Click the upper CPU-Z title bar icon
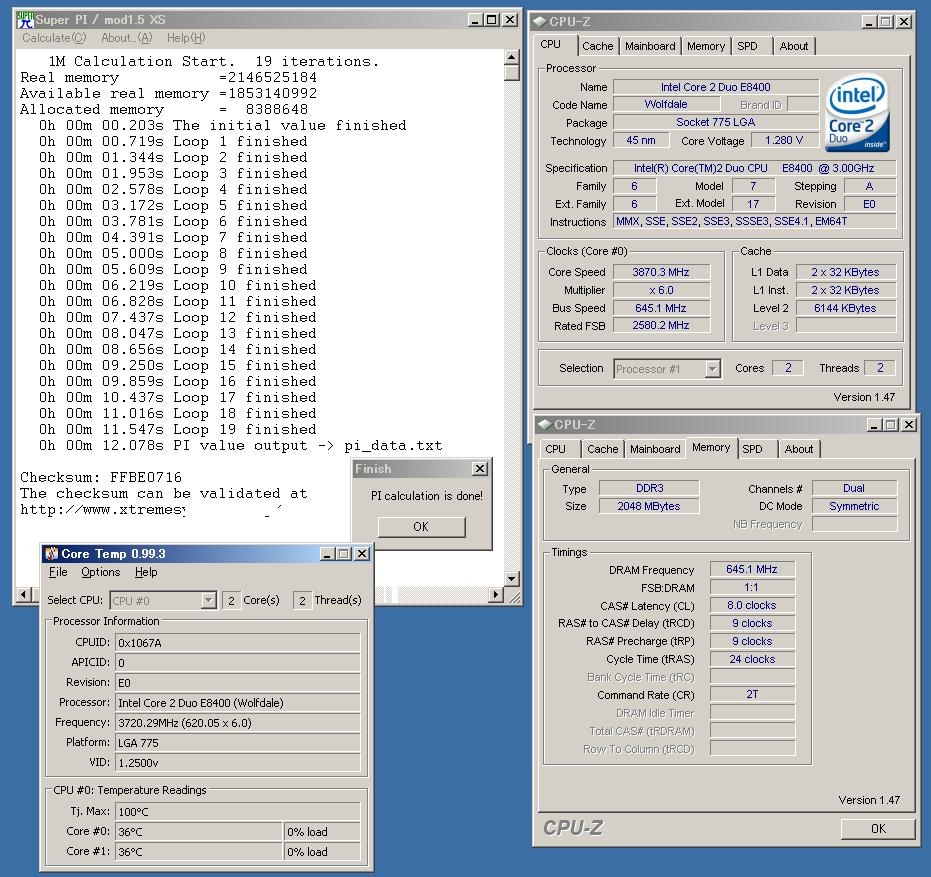The height and width of the screenshot is (877, 931). [x=540, y=21]
